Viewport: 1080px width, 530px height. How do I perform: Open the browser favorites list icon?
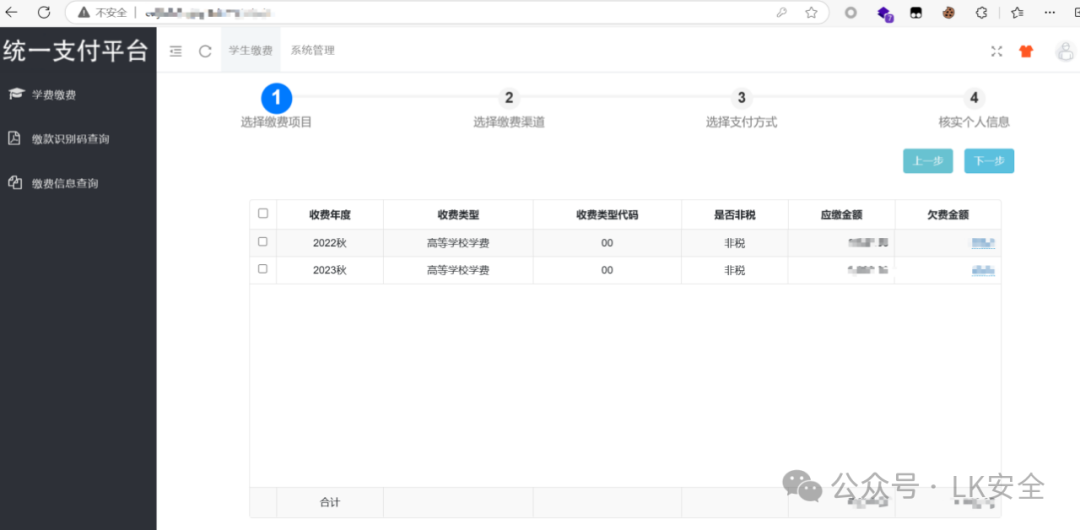tap(1017, 12)
